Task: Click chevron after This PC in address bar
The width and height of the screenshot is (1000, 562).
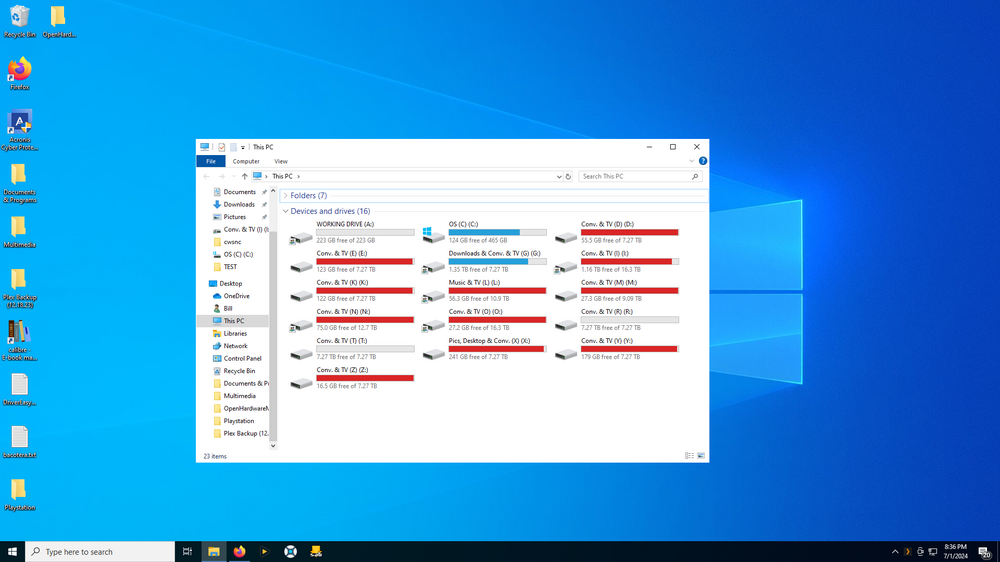Action: (298, 177)
